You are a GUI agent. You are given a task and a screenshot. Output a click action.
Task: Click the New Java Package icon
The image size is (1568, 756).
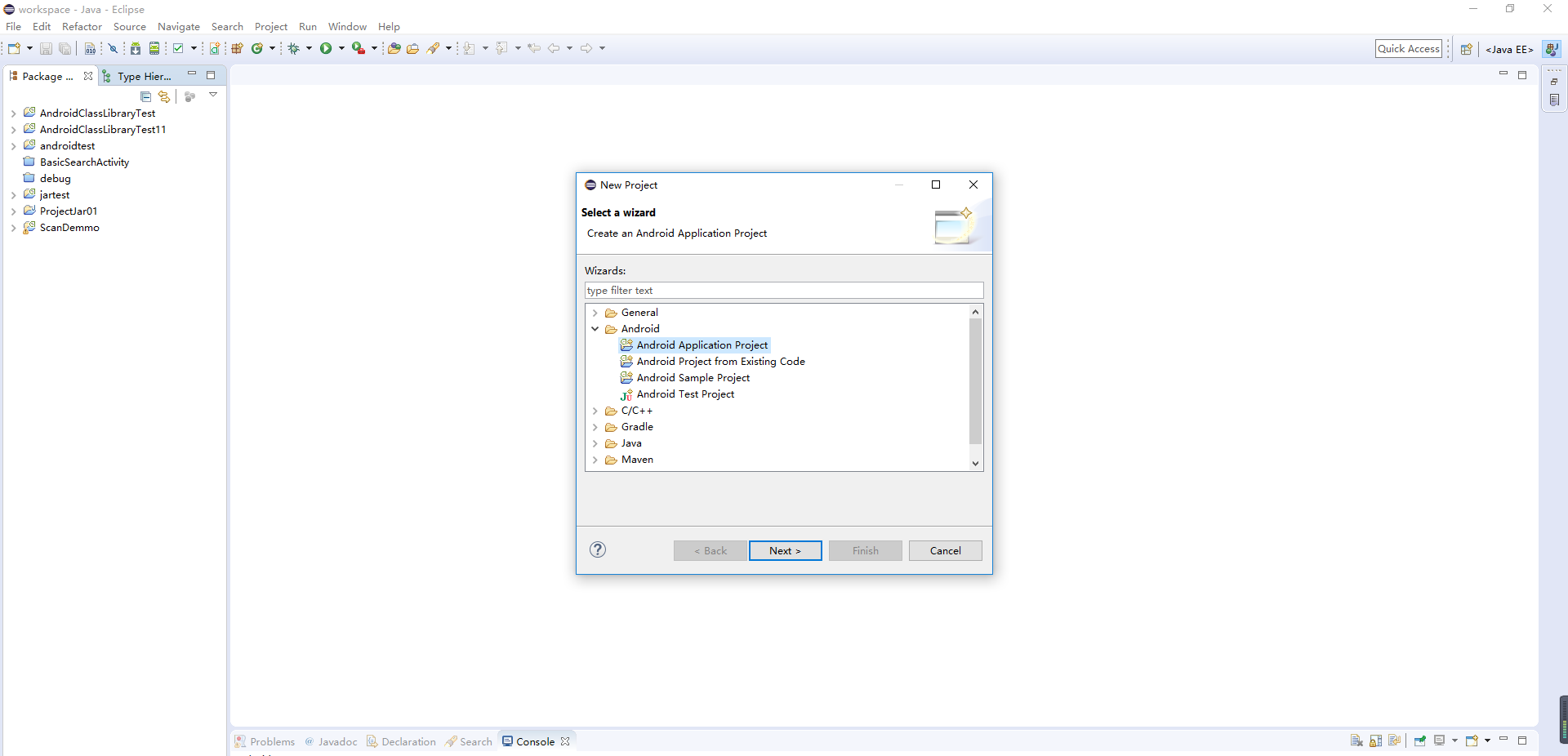coord(238,49)
